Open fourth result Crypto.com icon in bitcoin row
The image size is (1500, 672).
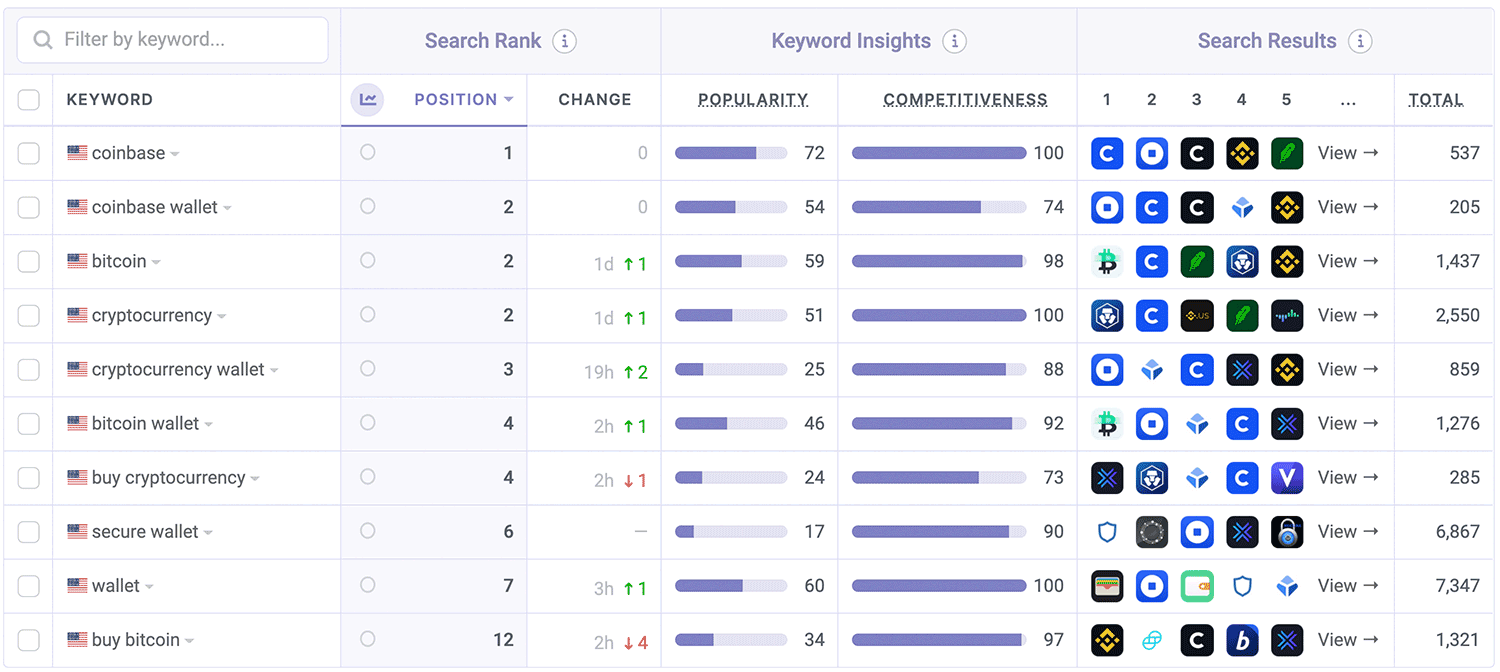tap(1242, 261)
